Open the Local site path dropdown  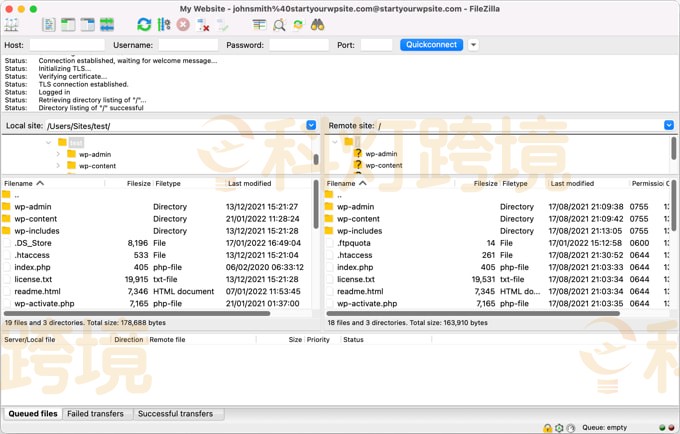(x=311, y=125)
